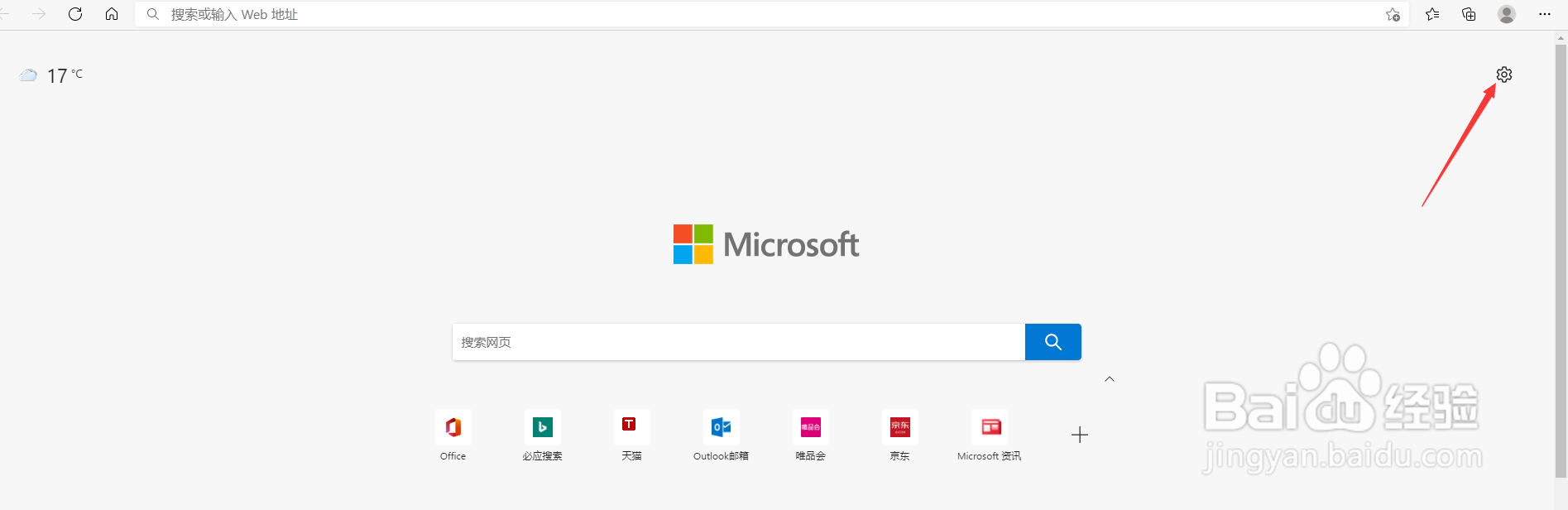1568x510 pixels.
Task: Open the weather widget showing 17°C
Action: pos(51,75)
